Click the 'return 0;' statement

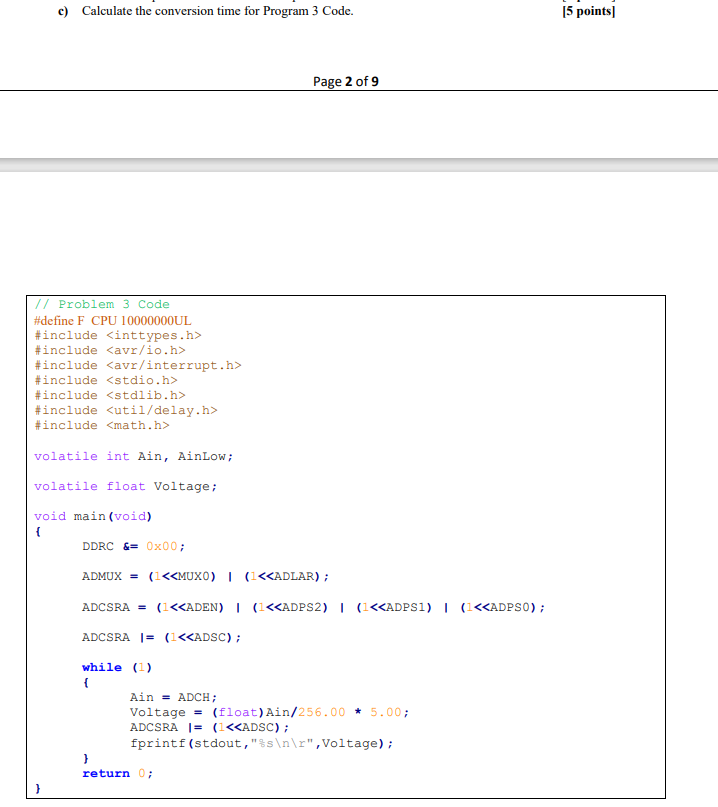pos(117,773)
